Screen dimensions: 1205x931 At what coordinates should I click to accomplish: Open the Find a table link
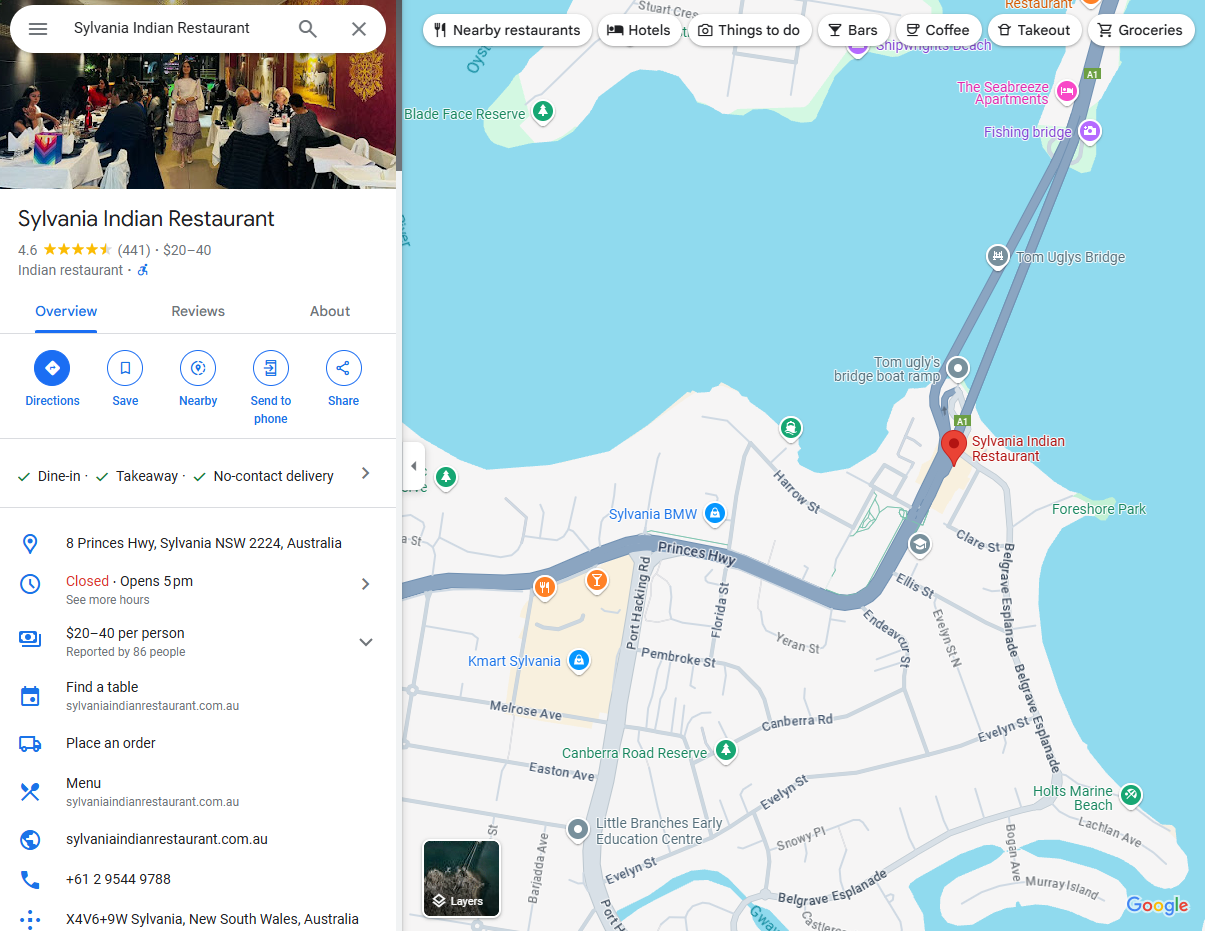[x=198, y=696]
